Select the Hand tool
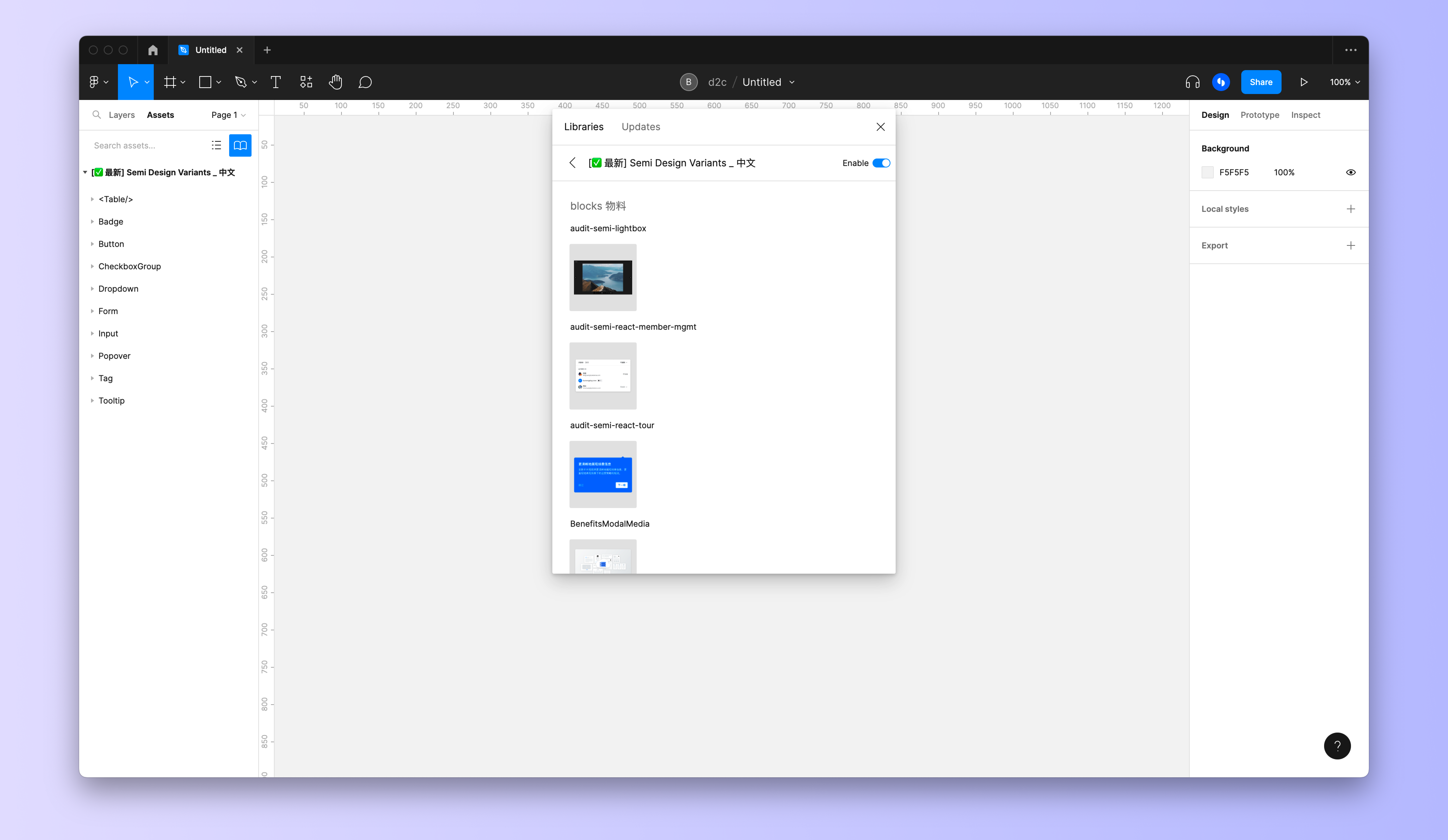 336,82
